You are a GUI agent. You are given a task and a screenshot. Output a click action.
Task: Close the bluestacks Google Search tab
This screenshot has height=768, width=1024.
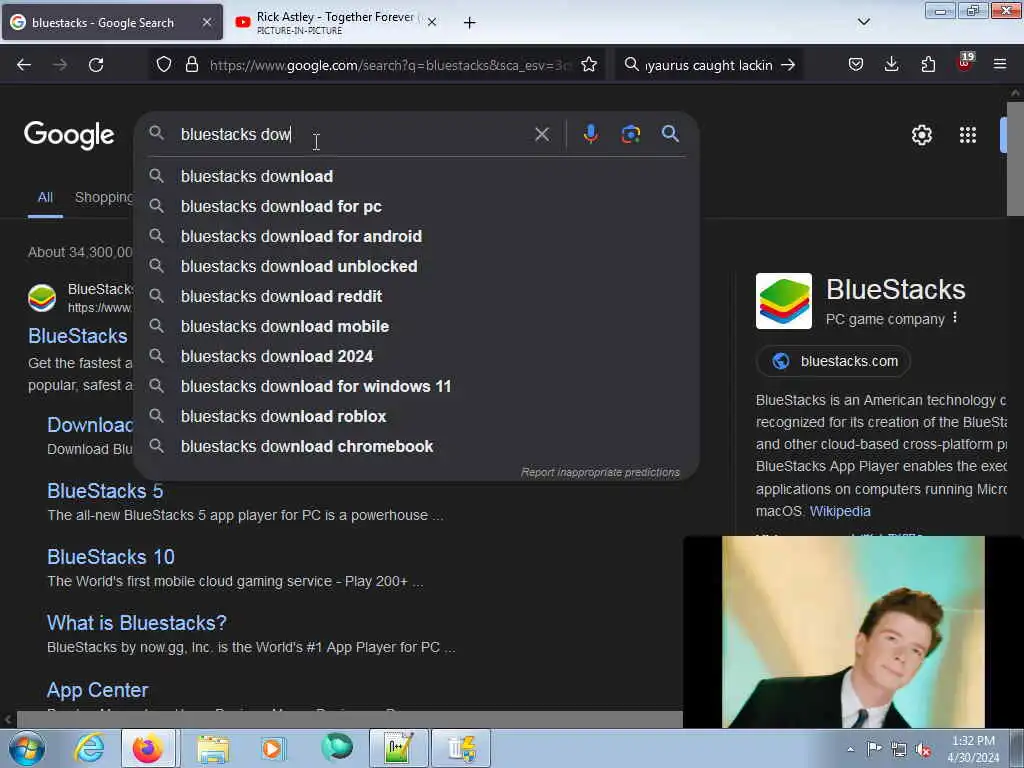pos(206,22)
